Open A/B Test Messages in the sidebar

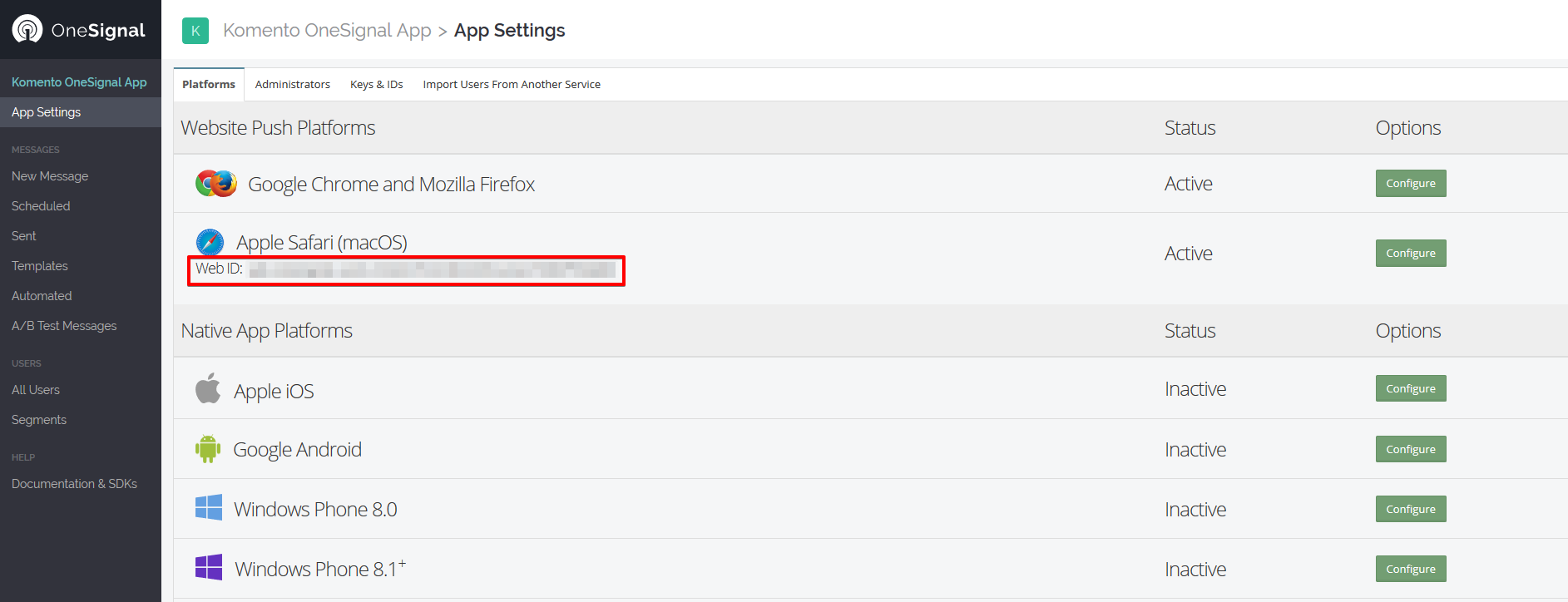click(64, 326)
